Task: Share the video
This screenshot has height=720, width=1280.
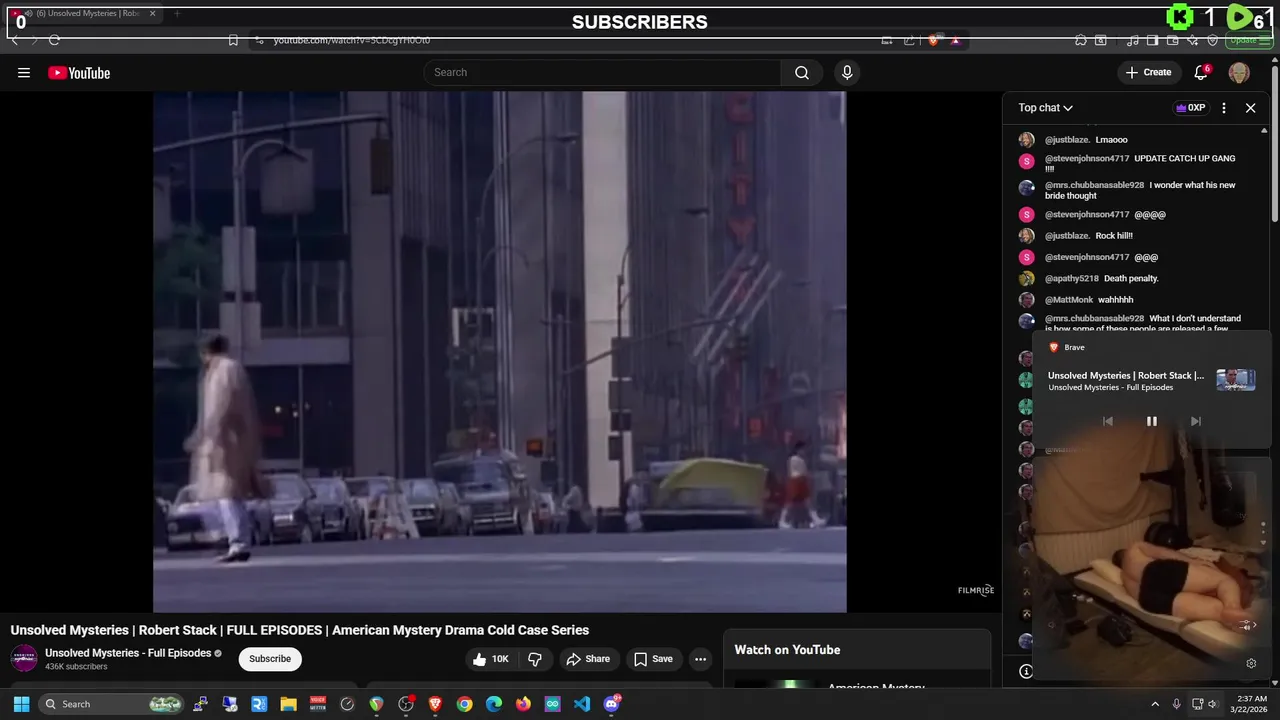Action: pyautogui.click(x=588, y=658)
